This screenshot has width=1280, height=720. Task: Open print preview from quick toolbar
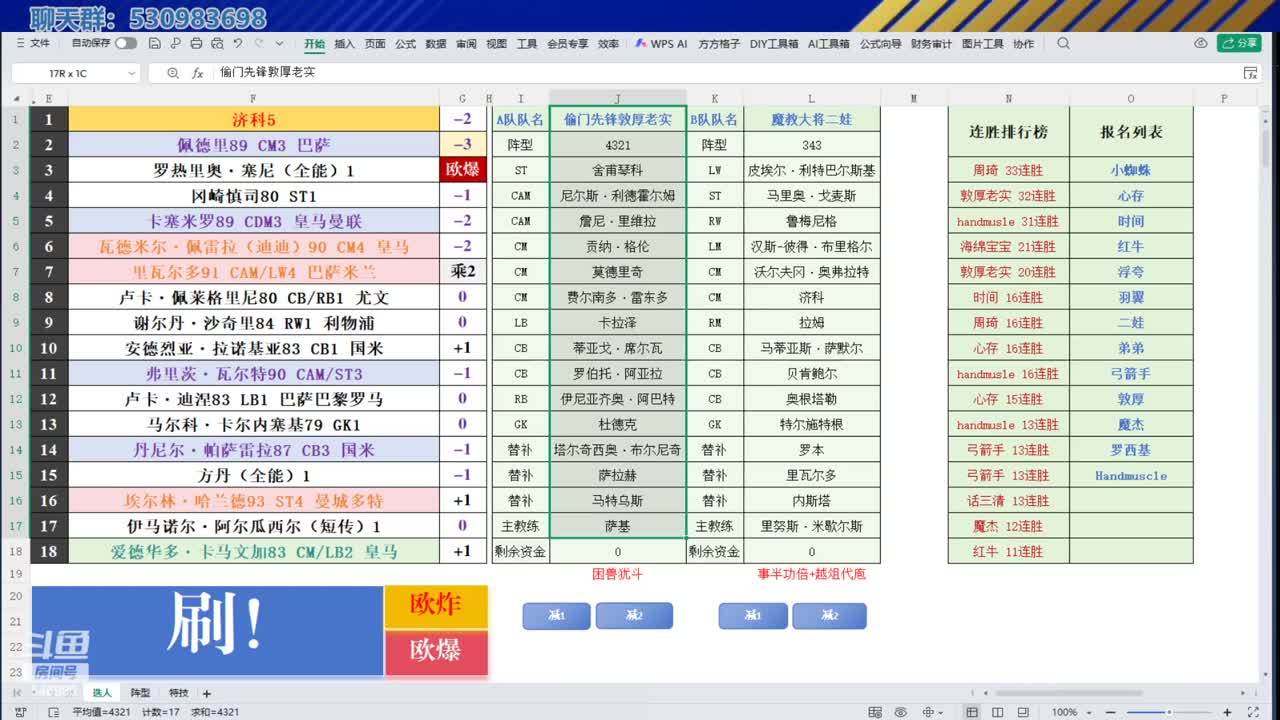216,44
